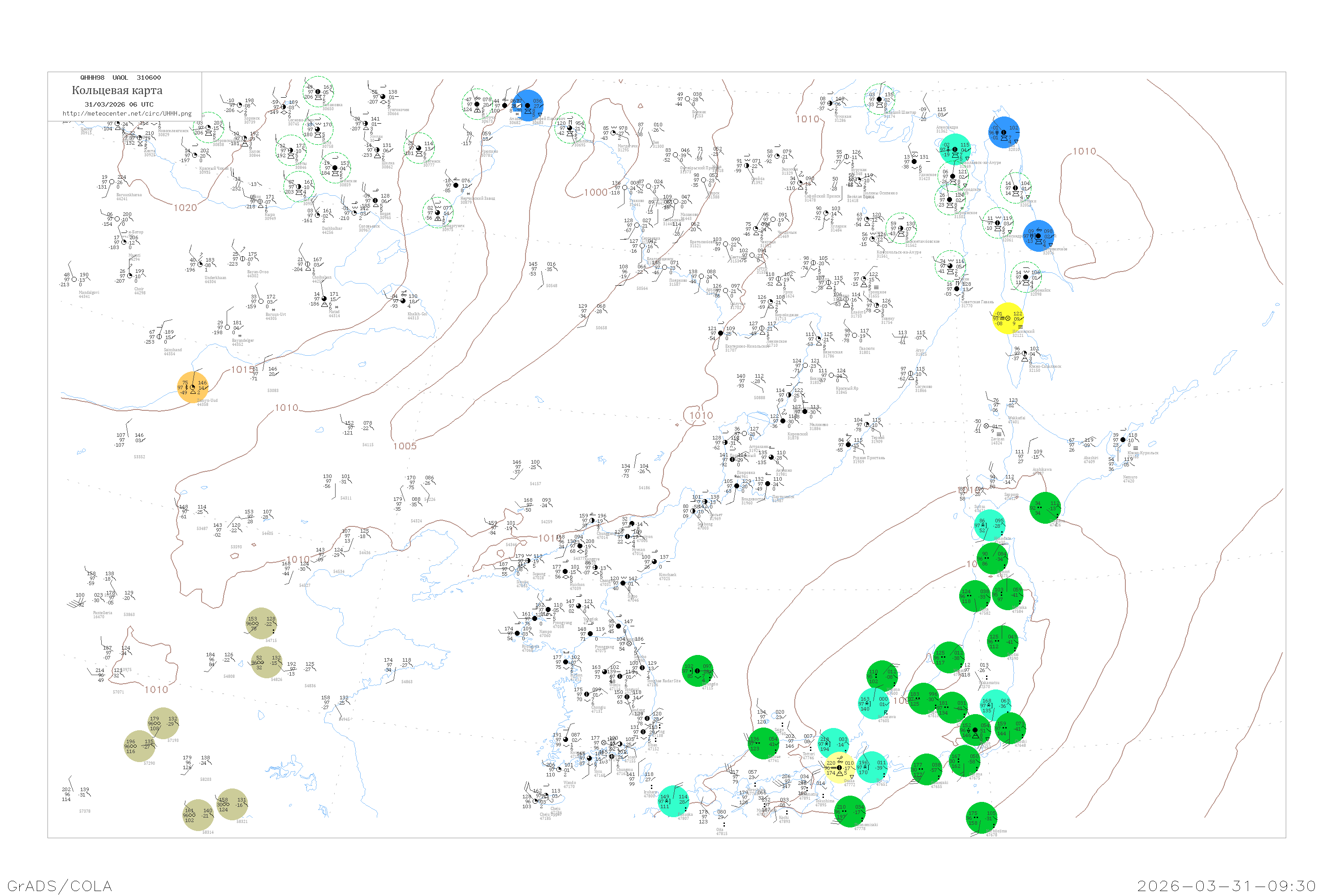Click the cyan Kanazawa station circle
Viewport: 1344px width, 896px height.
[x=874, y=703]
